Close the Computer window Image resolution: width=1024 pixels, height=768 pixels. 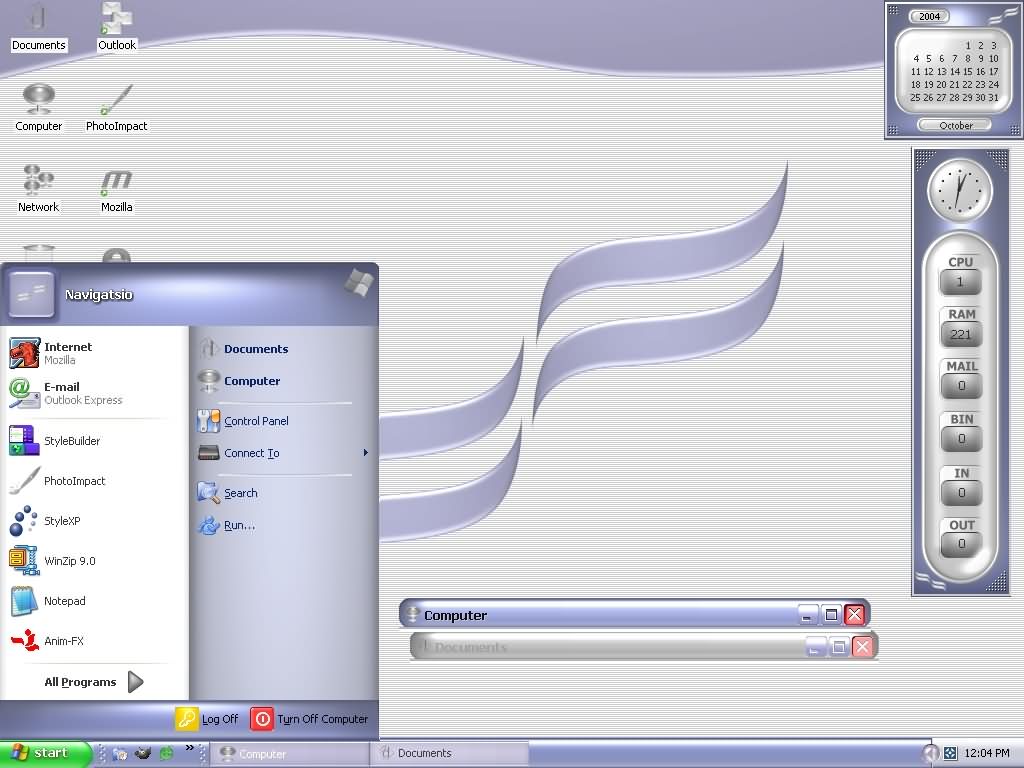(854, 615)
